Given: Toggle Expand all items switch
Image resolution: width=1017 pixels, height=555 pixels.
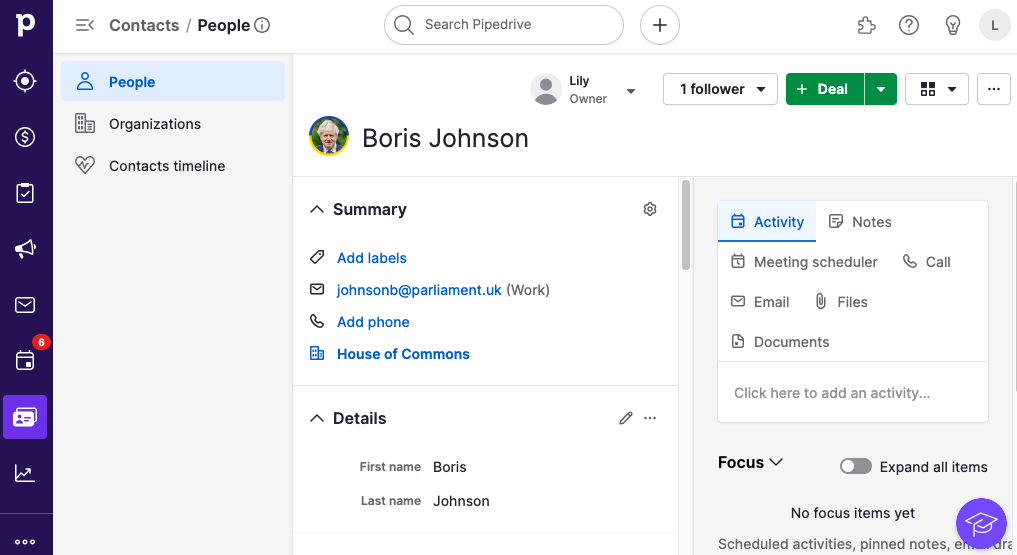Looking at the screenshot, I should coord(855,466).
